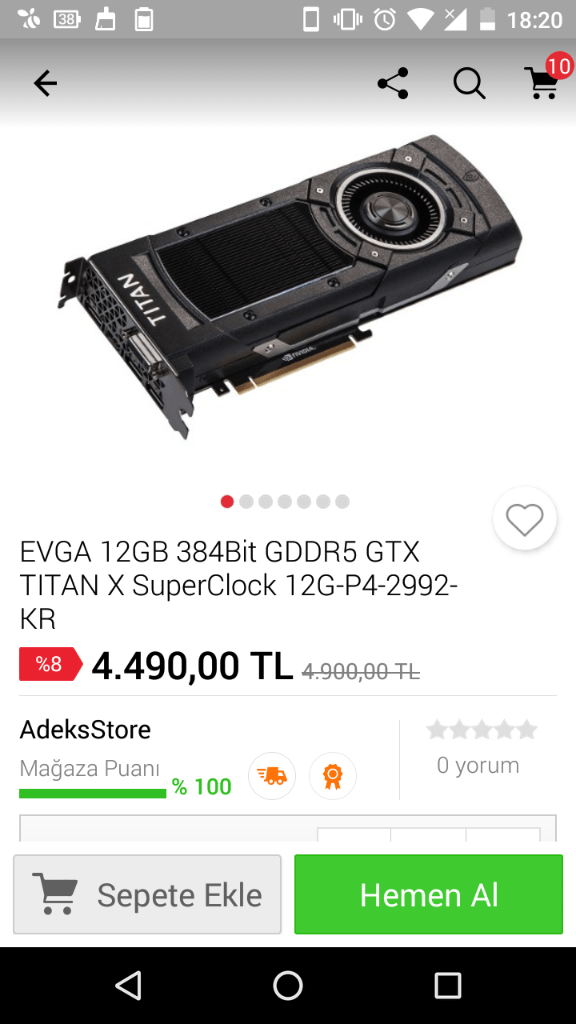Image resolution: width=576 pixels, height=1024 pixels.
Task: Go back with the arrow icon
Action: [45, 84]
